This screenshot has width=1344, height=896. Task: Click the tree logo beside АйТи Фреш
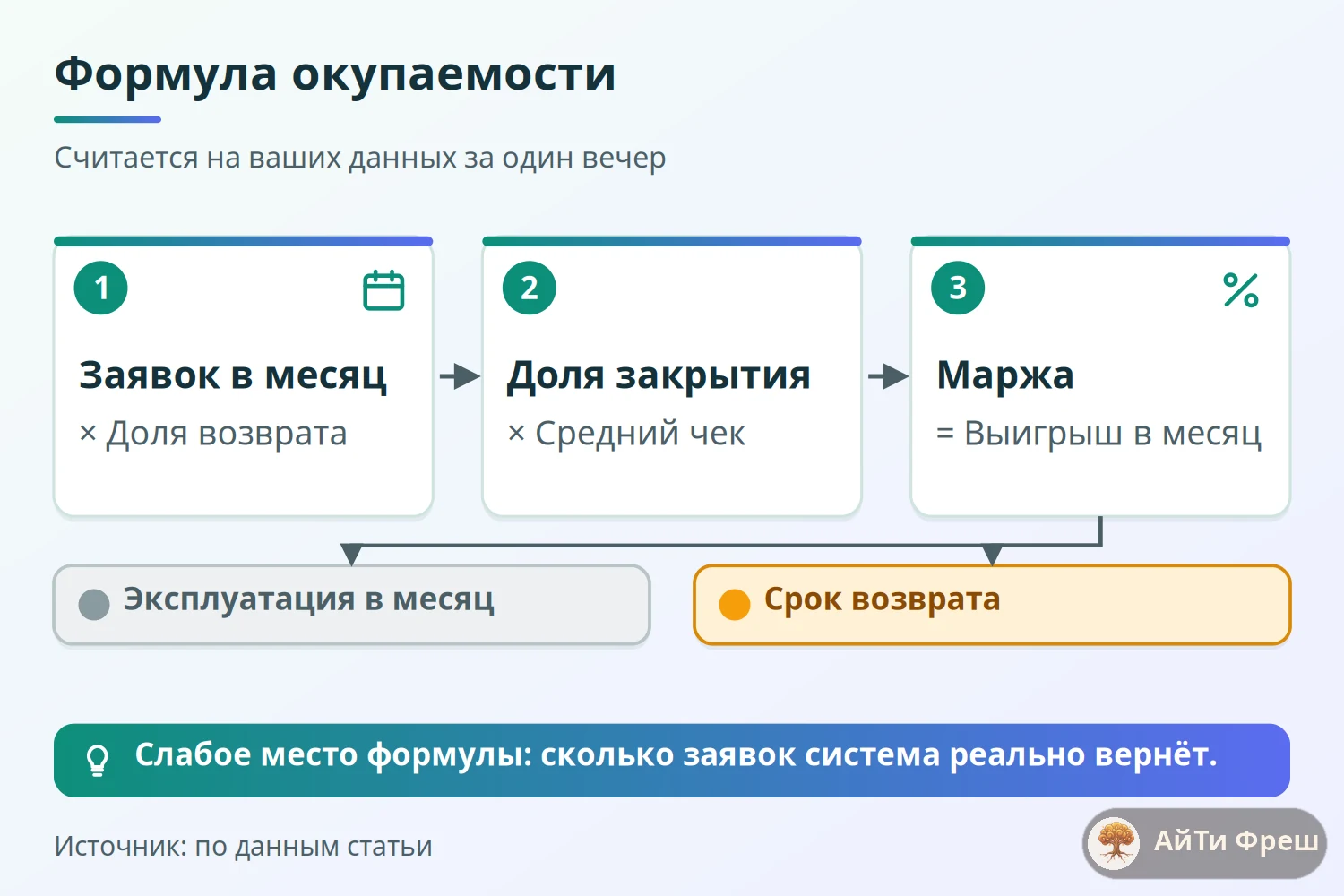1115,843
